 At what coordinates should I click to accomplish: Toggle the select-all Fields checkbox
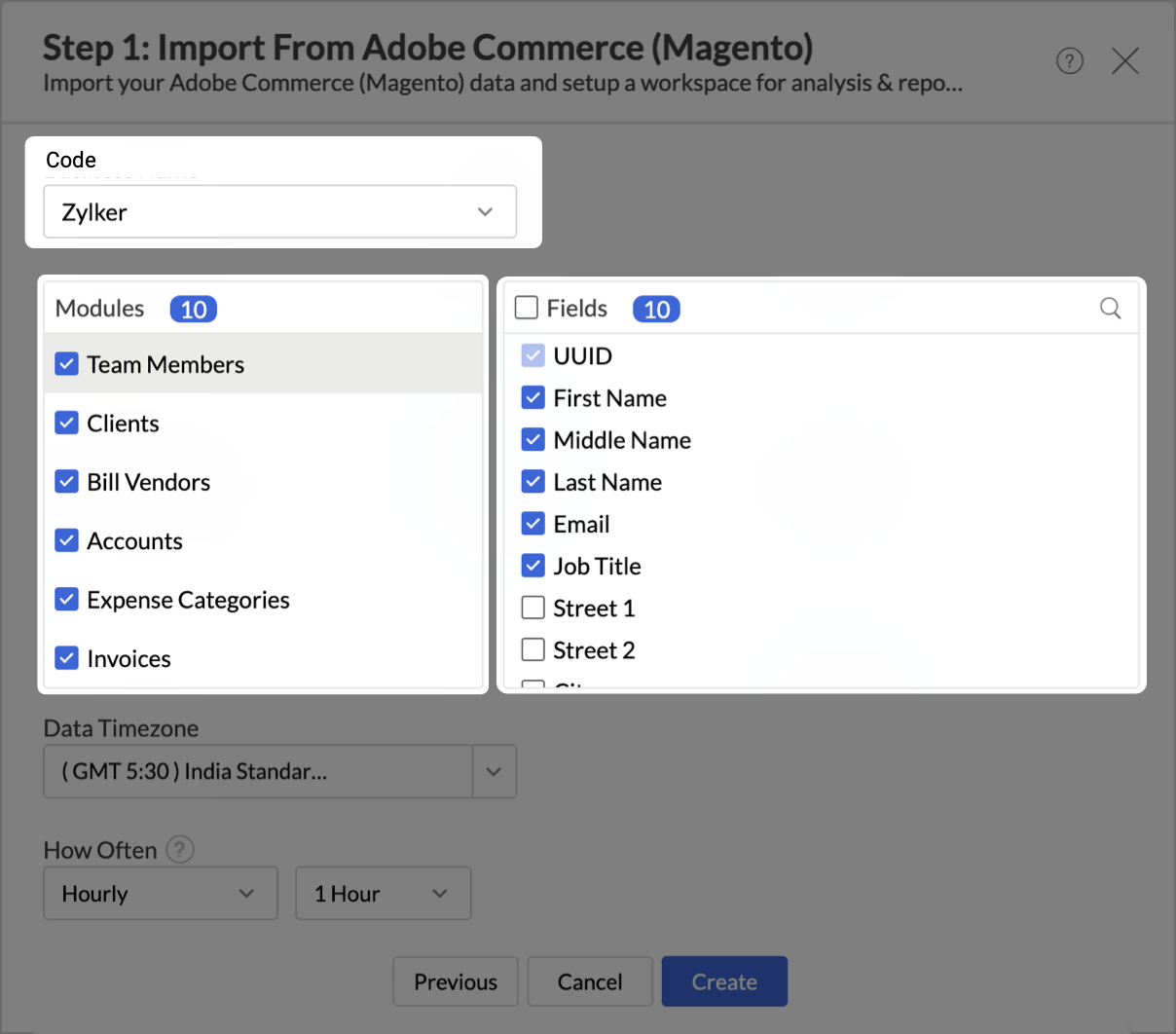pos(527,308)
